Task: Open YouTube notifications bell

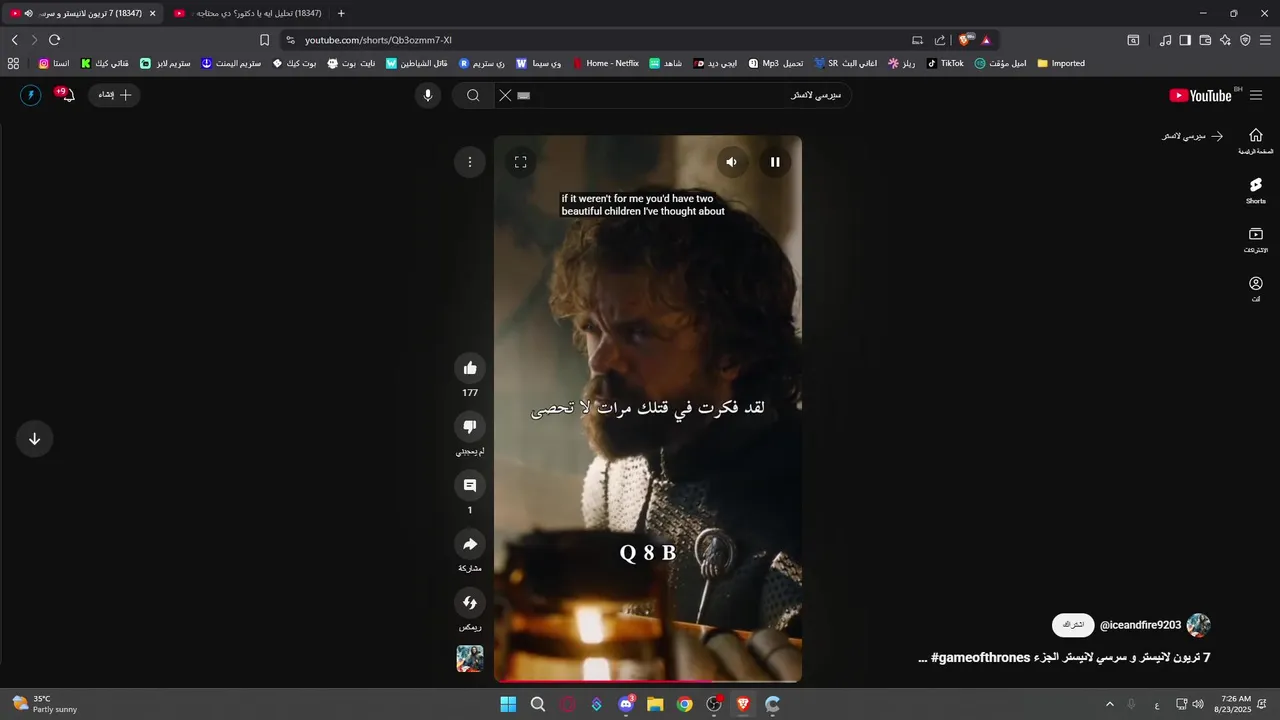Action: [x=67, y=95]
